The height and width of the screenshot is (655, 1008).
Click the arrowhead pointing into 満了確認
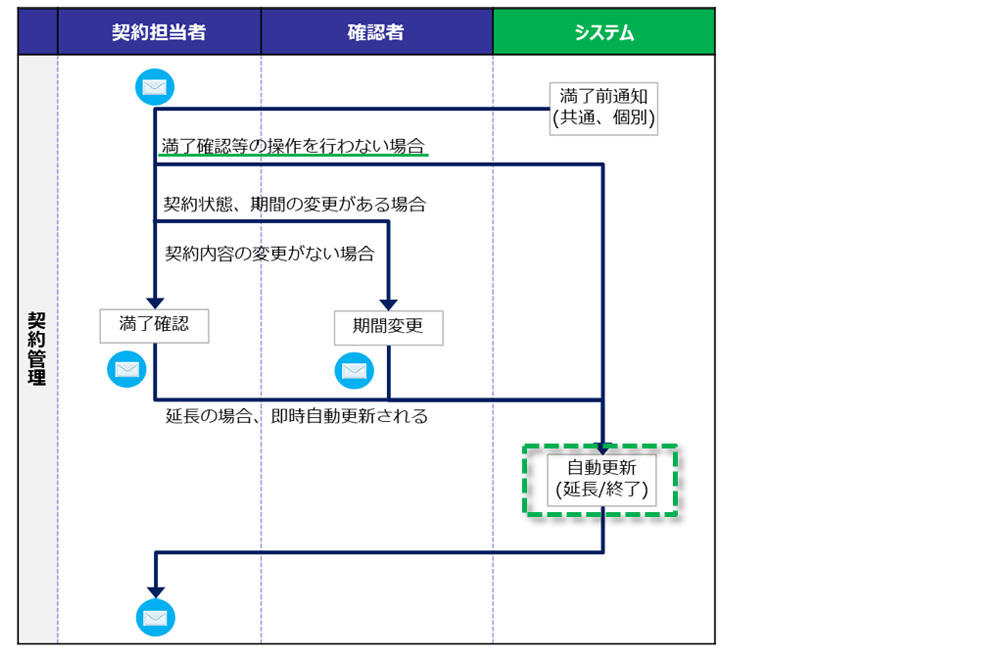pyautogui.click(x=155, y=300)
